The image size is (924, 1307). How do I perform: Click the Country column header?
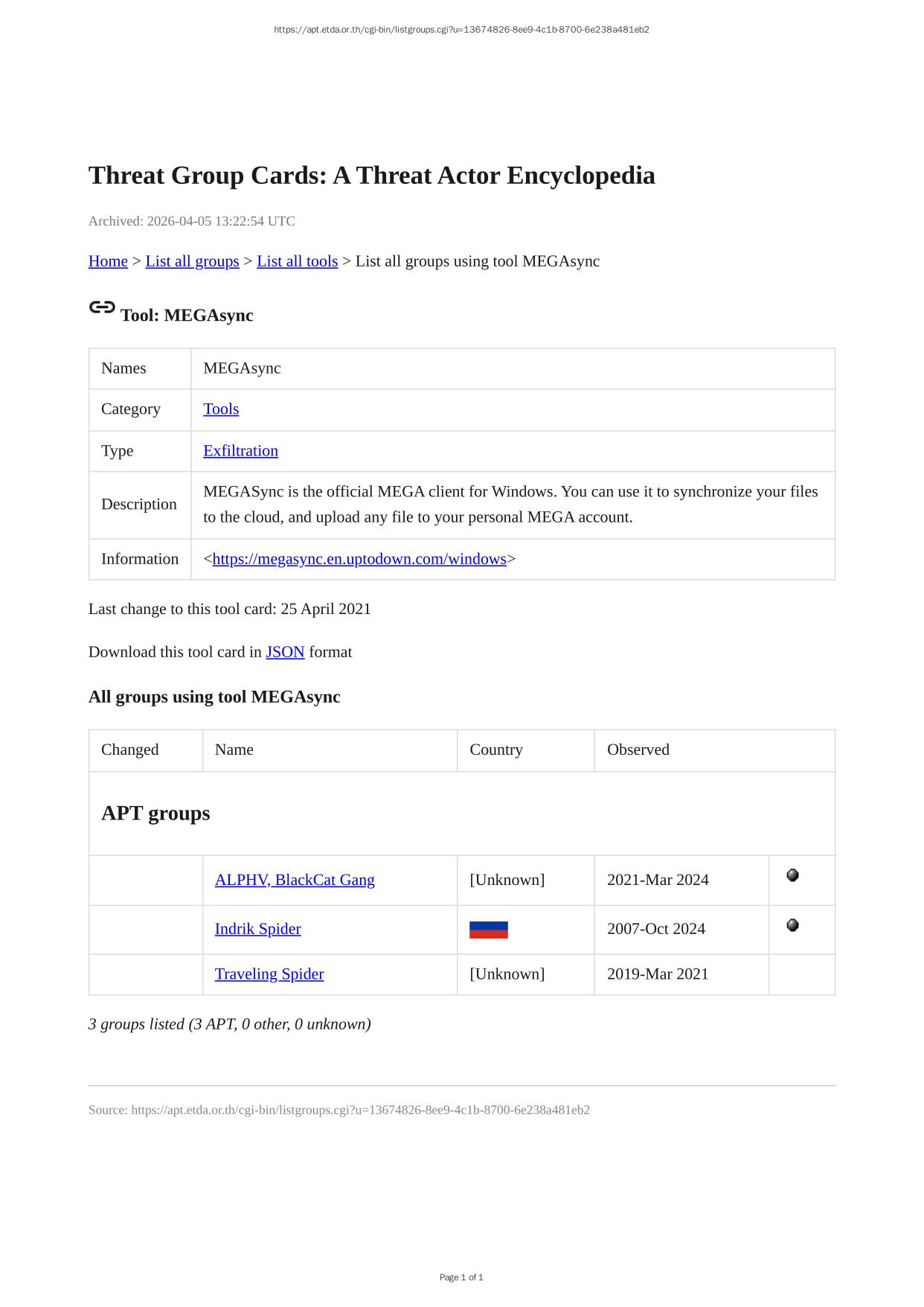click(x=496, y=750)
